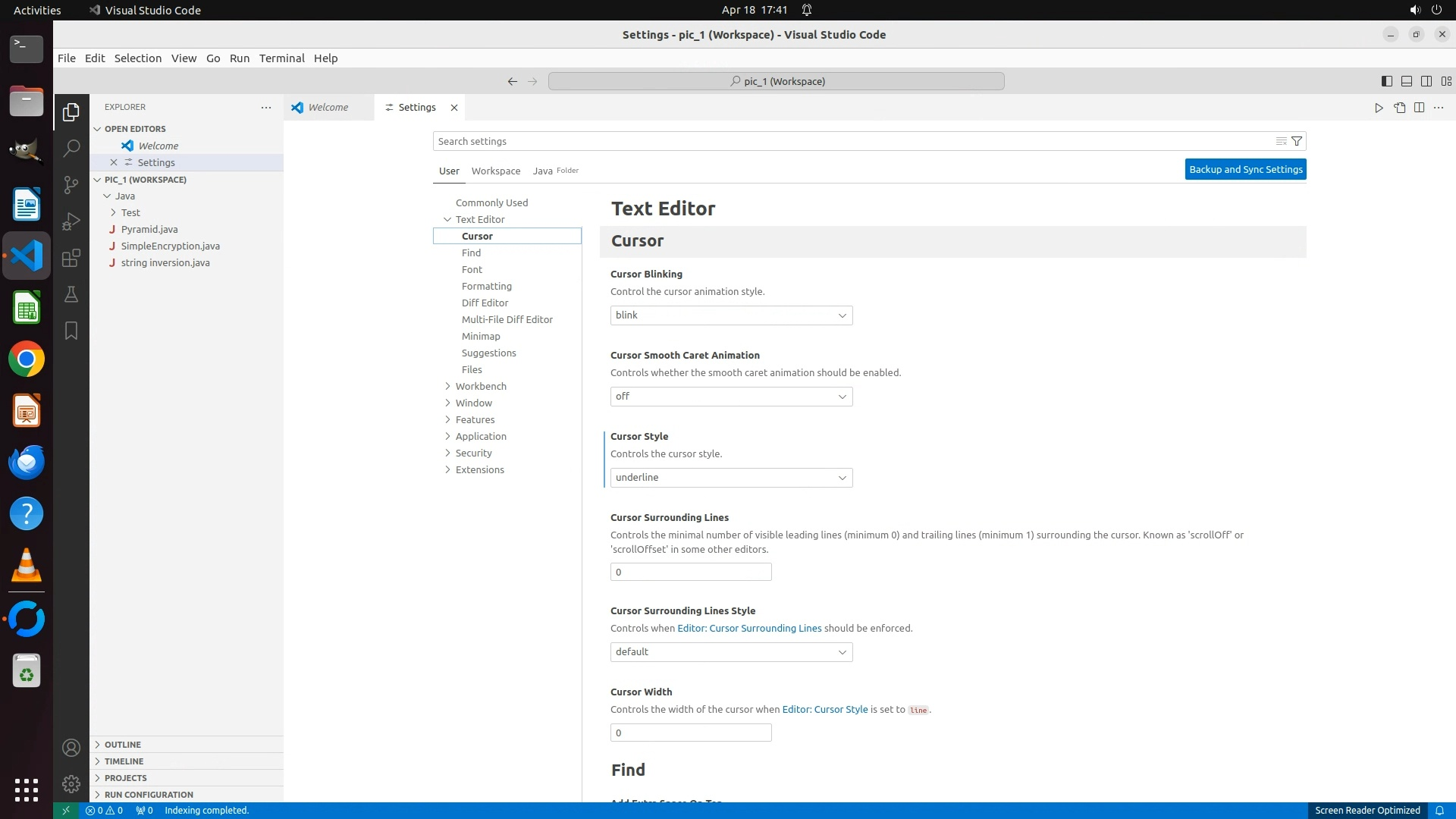Open the Cursor Style underline dropdown
The height and width of the screenshot is (819, 1456).
(x=731, y=478)
